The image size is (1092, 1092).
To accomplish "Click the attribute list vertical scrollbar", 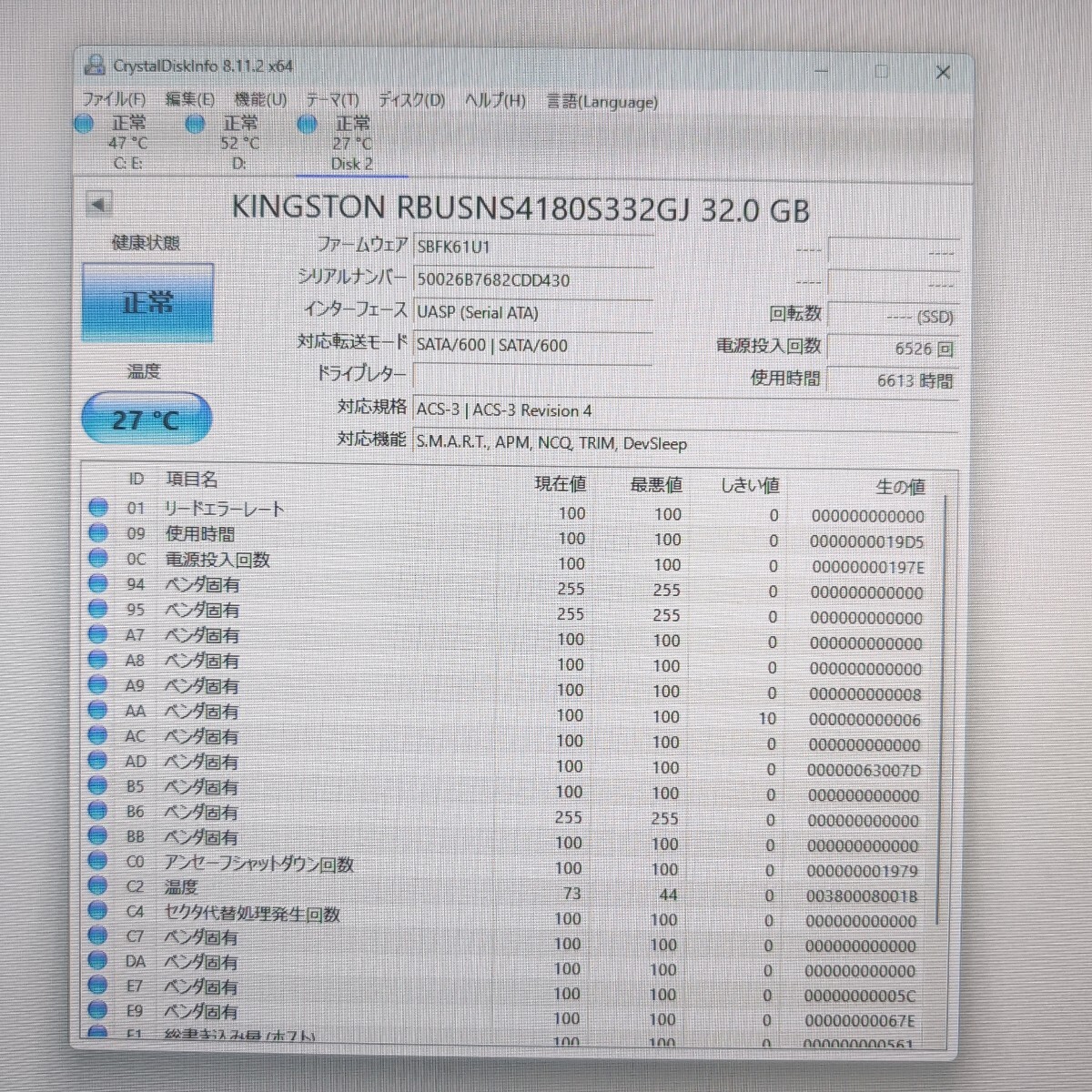I will (941, 710).
